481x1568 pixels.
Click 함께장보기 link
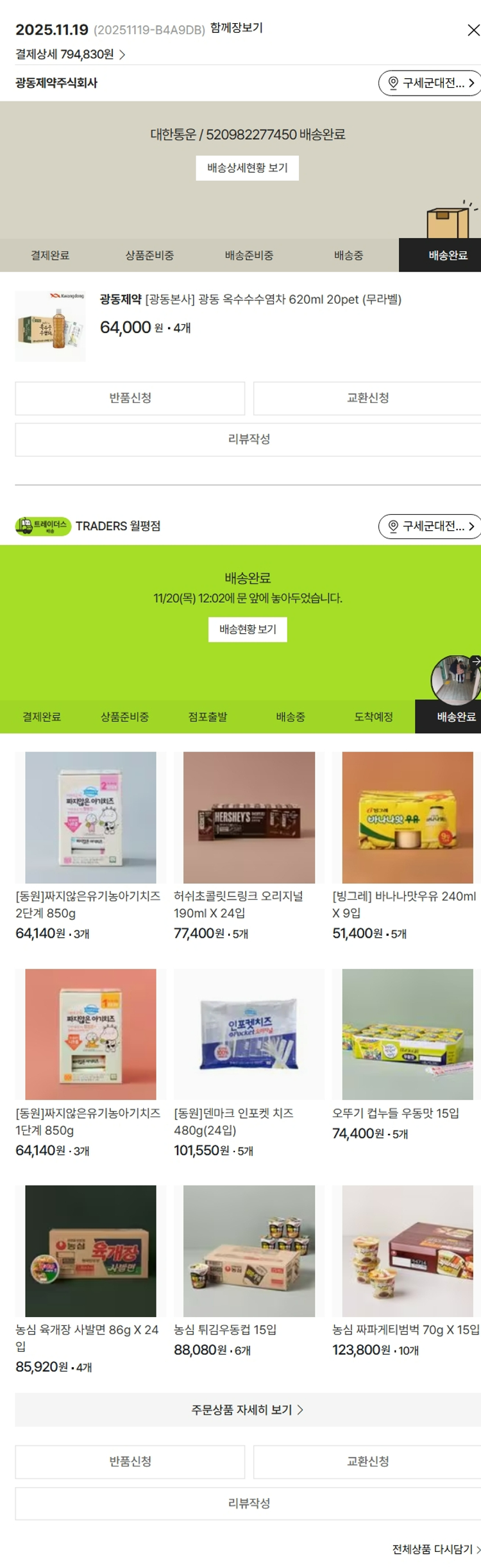point(237,28)
